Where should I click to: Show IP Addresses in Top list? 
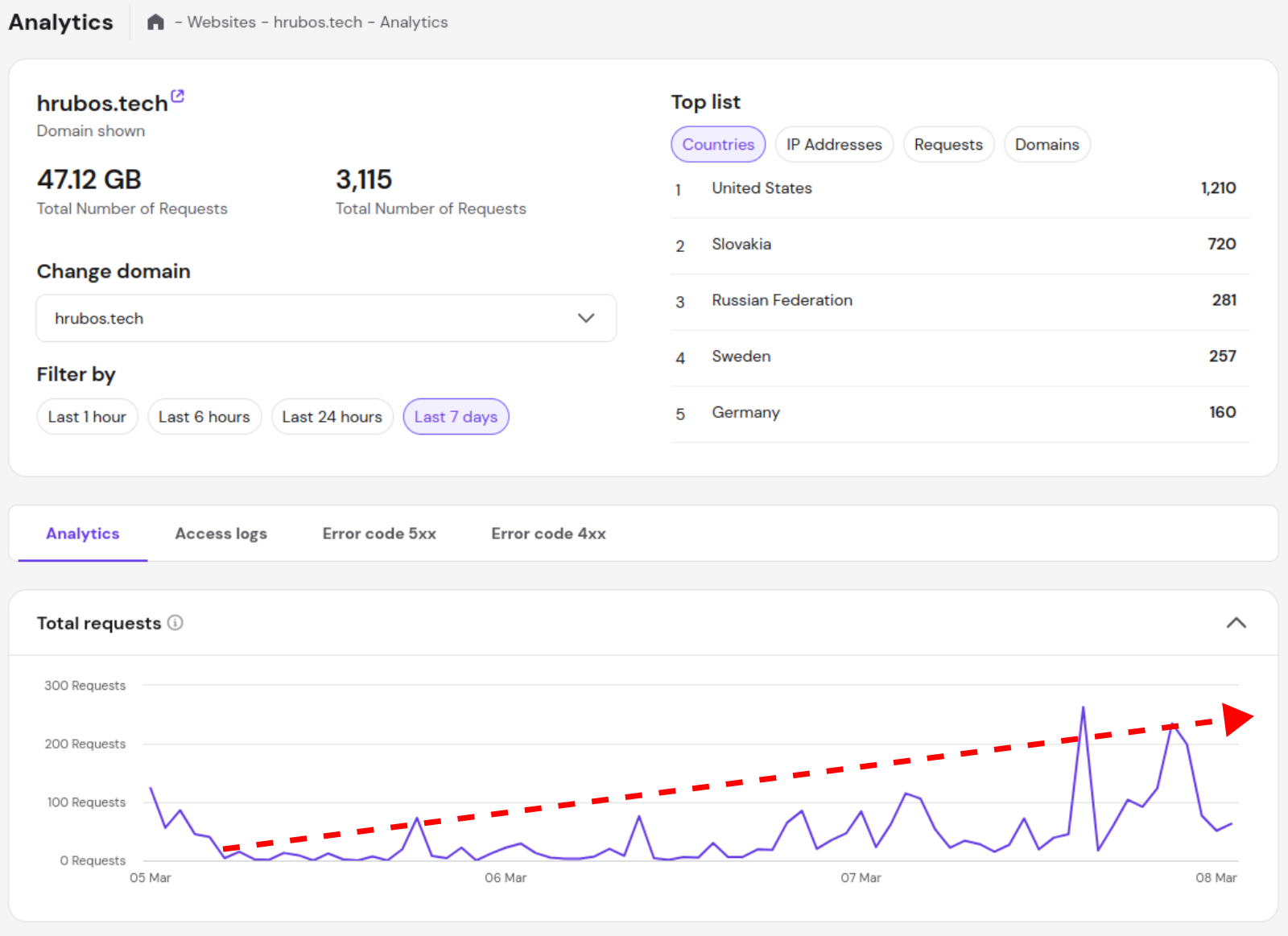pos(834,145)
